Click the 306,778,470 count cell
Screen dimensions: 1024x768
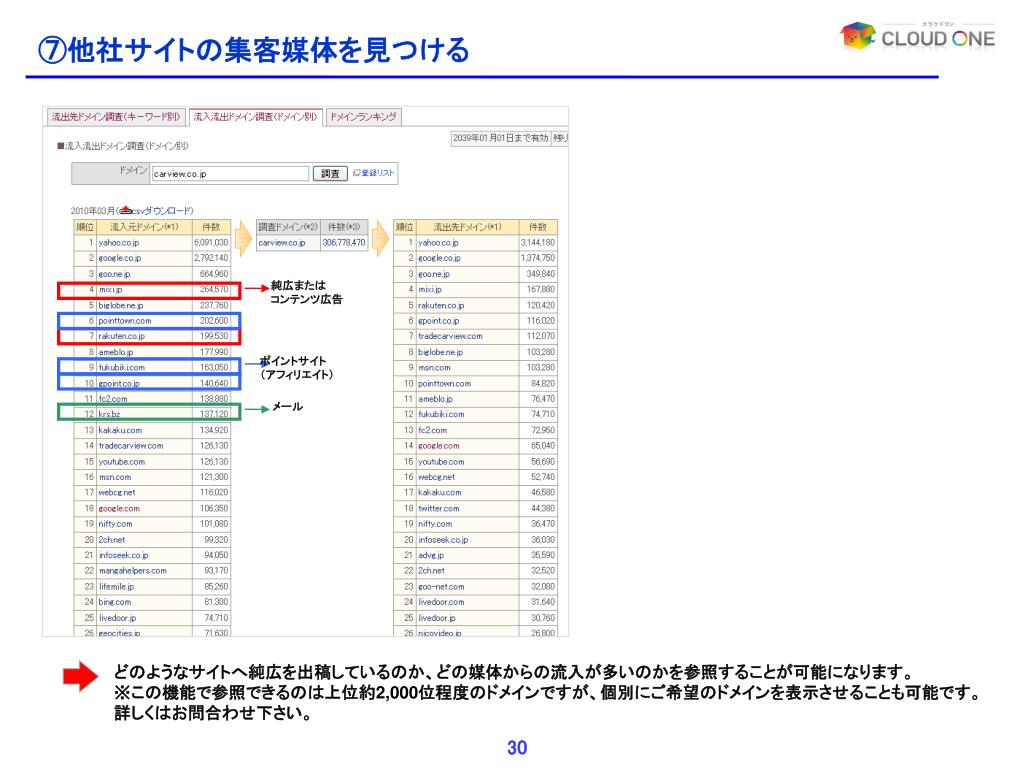[x=344, y=242]
